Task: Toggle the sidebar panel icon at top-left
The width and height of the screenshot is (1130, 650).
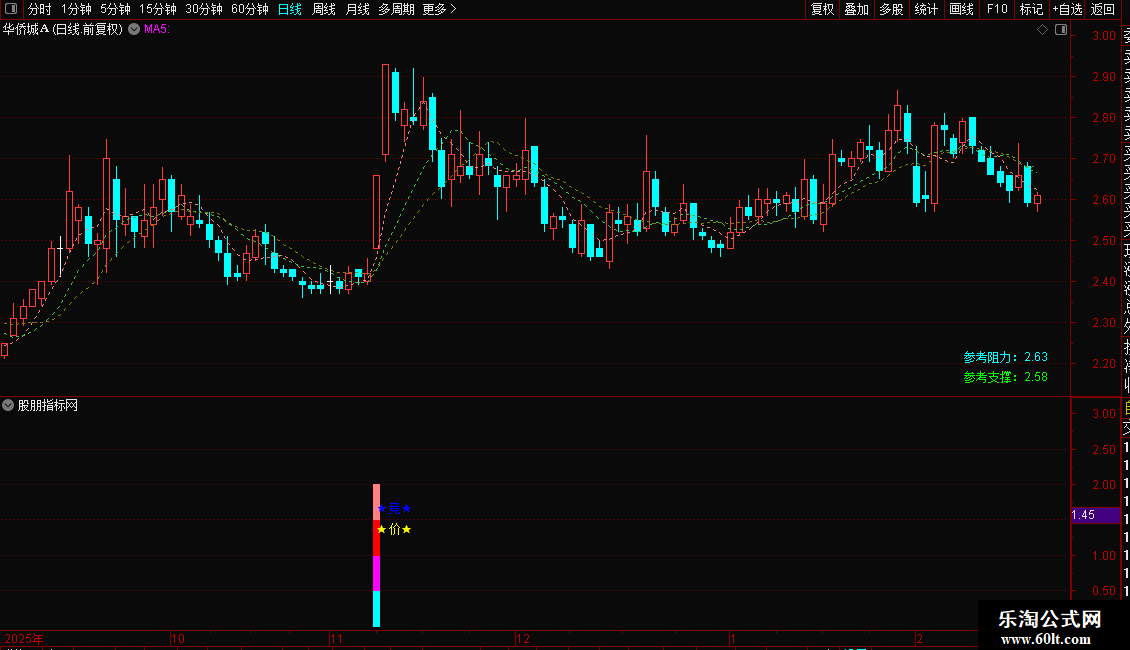Action: tap(11, 9)
